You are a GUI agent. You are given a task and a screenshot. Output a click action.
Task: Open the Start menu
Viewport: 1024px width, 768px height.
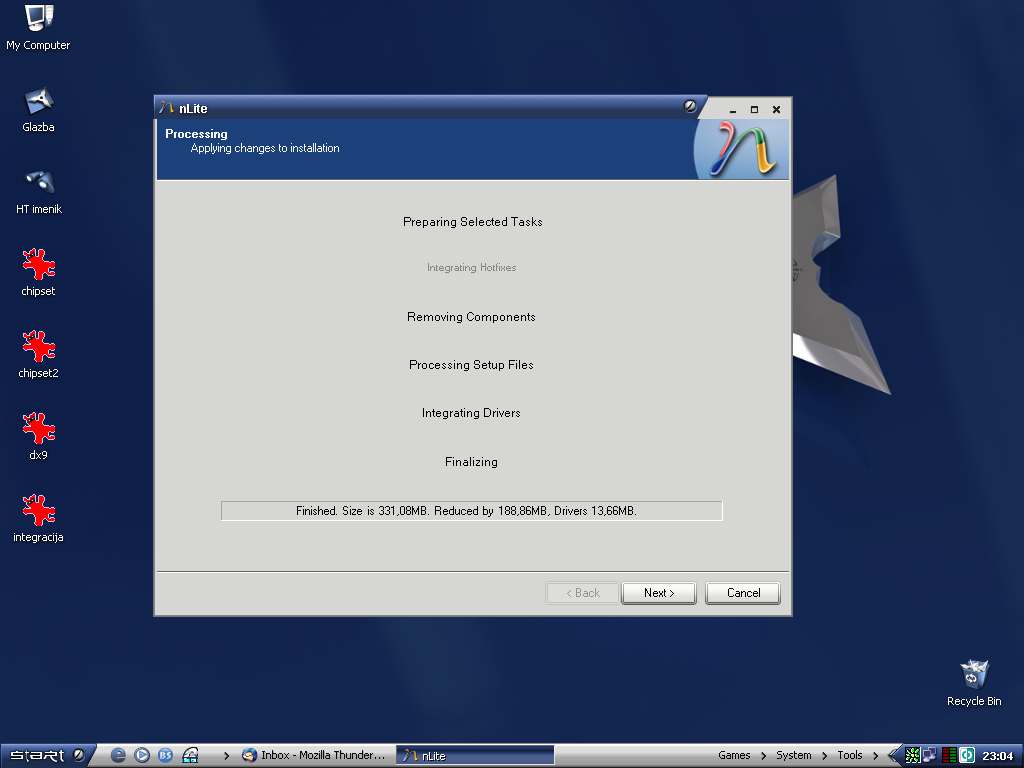[x=38, y=755]
